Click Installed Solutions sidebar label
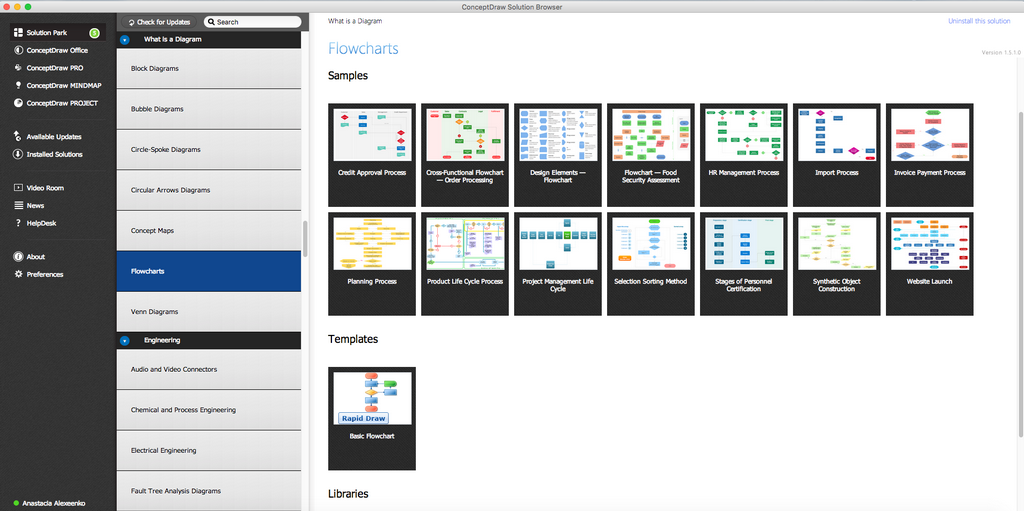The height and width of the screenshot is (511, 1024). tap(55, 154)
